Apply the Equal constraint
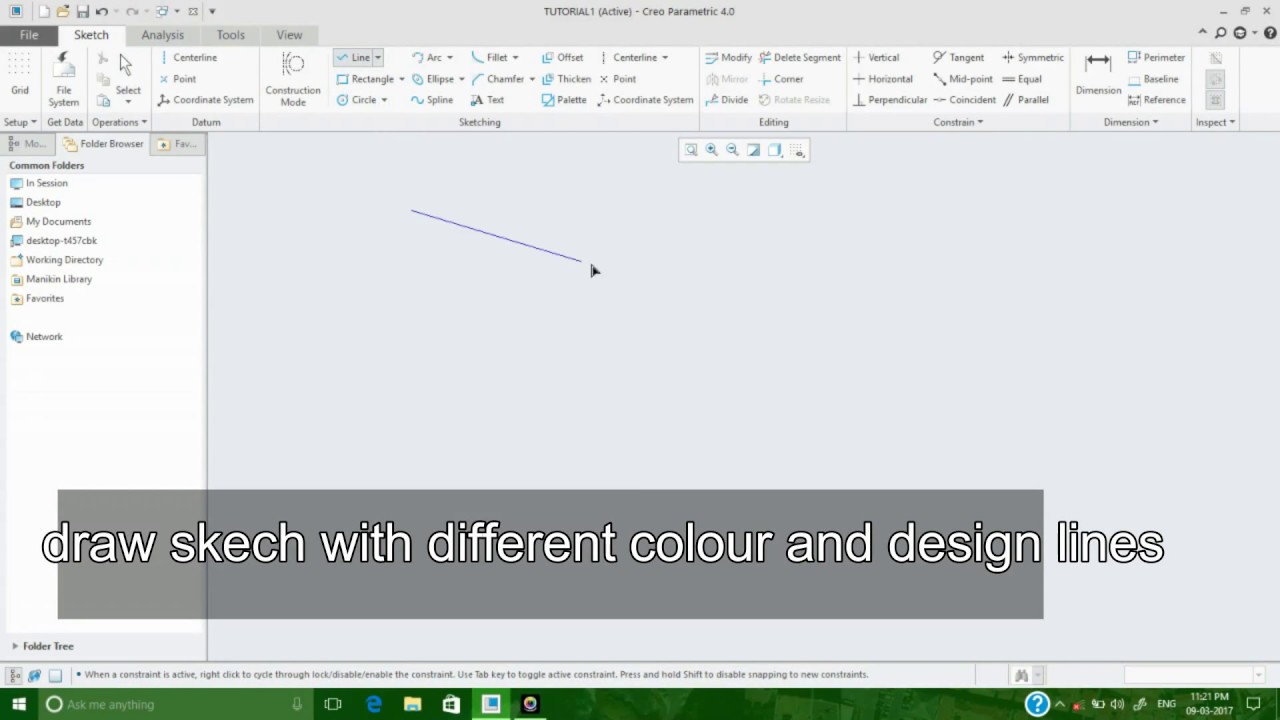This screenshot has width=1280, height=720. click(1022, 79)
